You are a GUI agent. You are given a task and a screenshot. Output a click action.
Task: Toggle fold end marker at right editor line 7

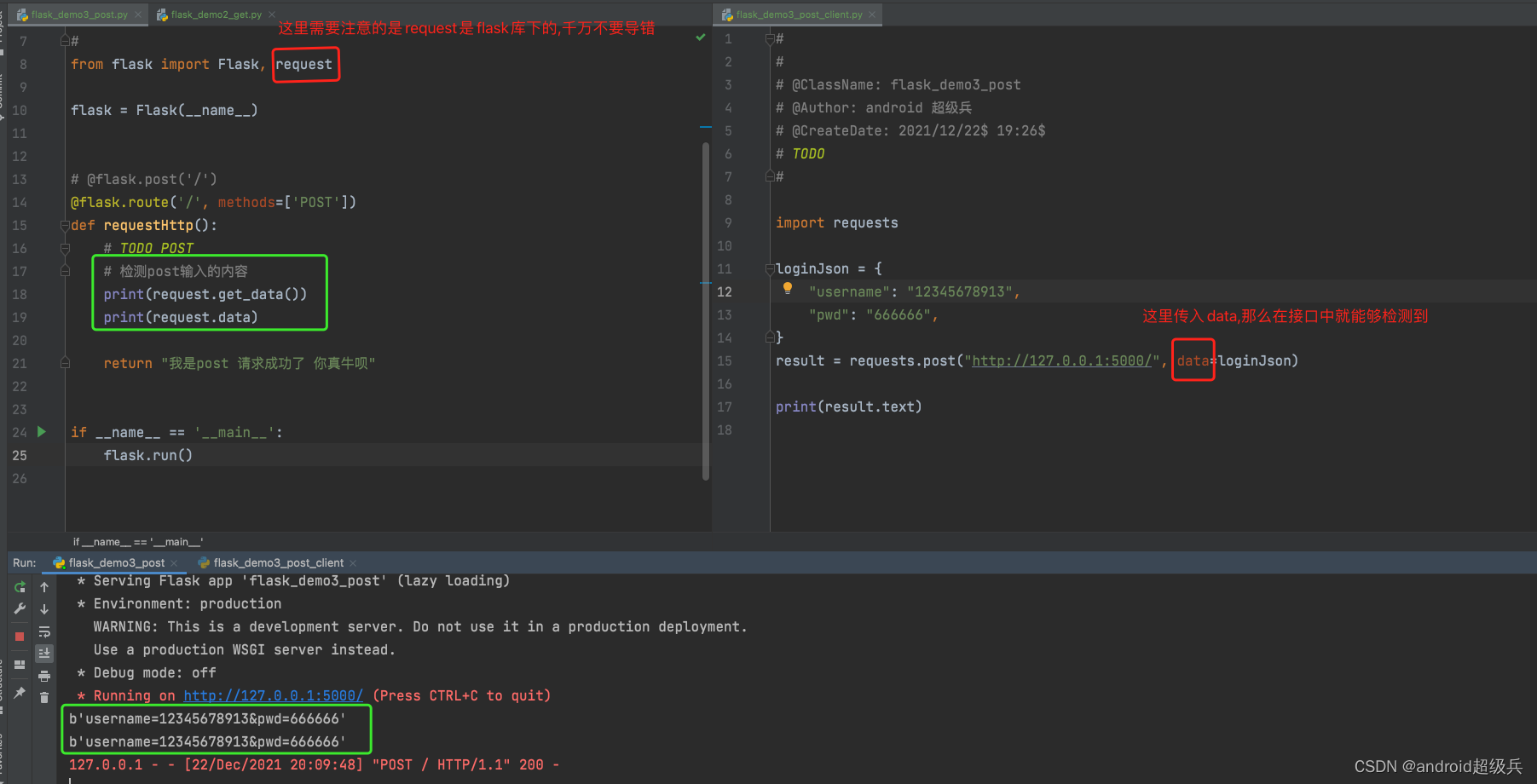pyautogui.click(x=770, y=176)
